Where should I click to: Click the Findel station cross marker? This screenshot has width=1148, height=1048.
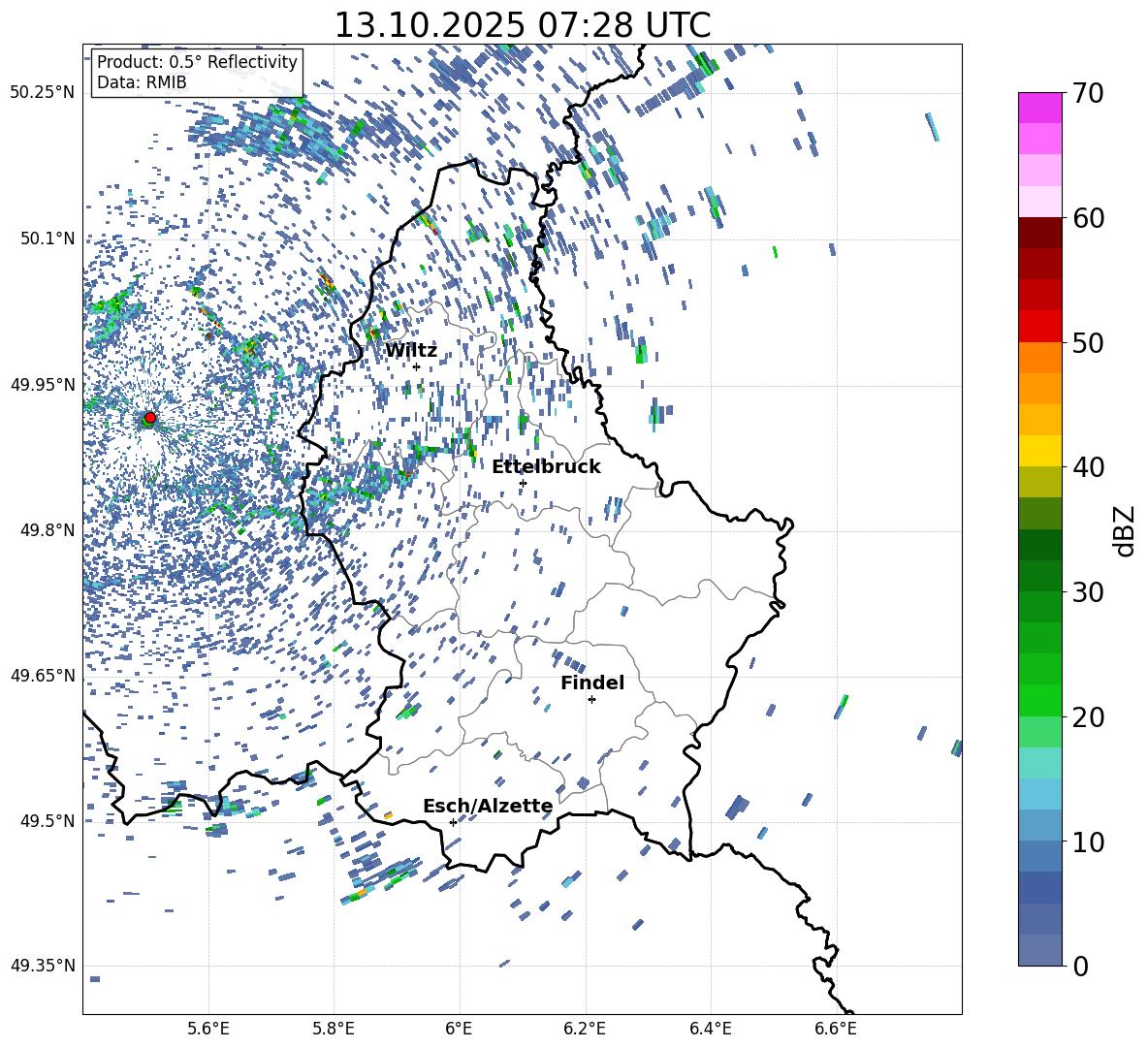[x=591, y=699]
